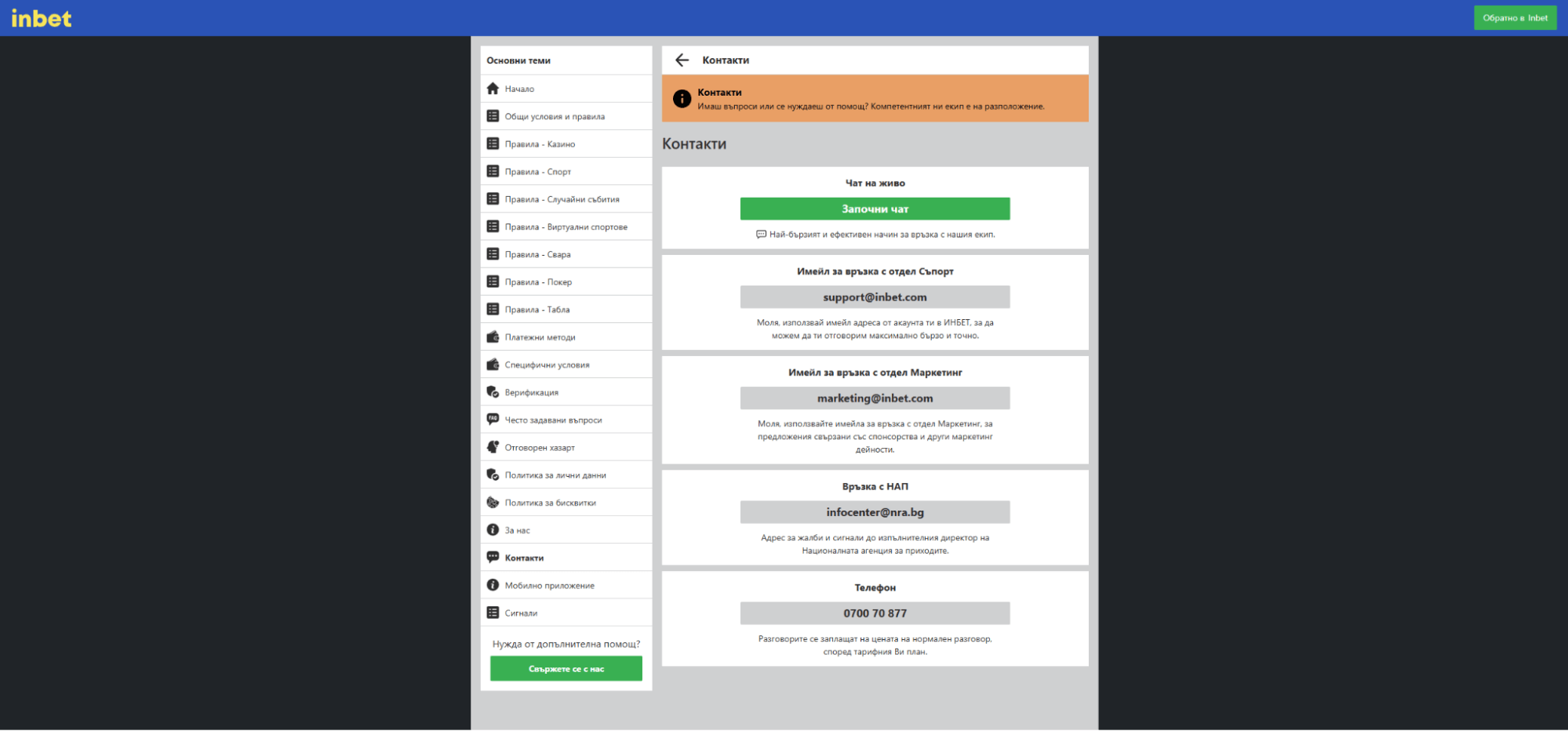Screen dimensions: 1568x731
Task: Click list icon next to Правила - Случайни събития
Action: point(493,199)
